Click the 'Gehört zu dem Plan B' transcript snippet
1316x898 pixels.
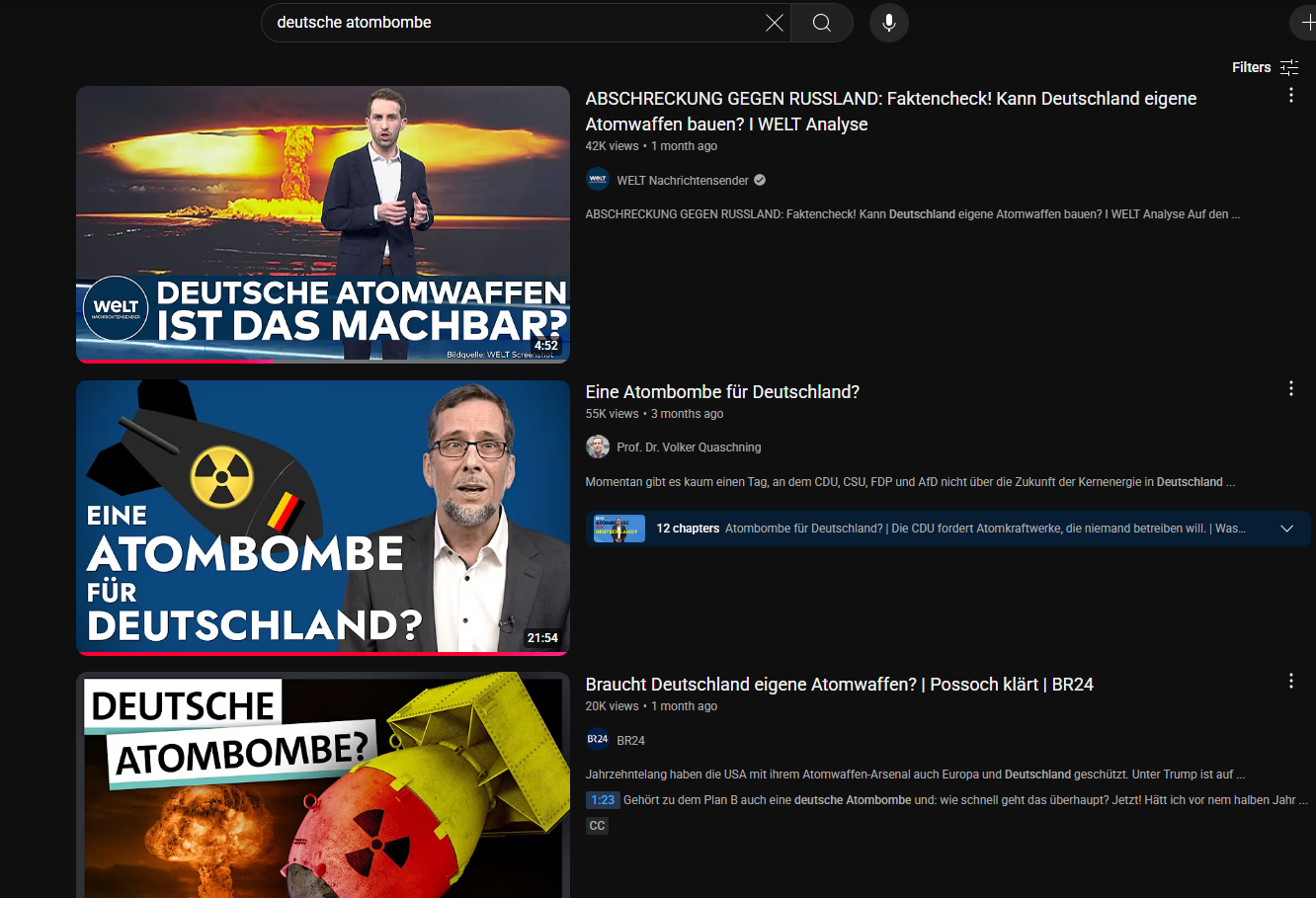pyautogui.click(x=965, y=800)
